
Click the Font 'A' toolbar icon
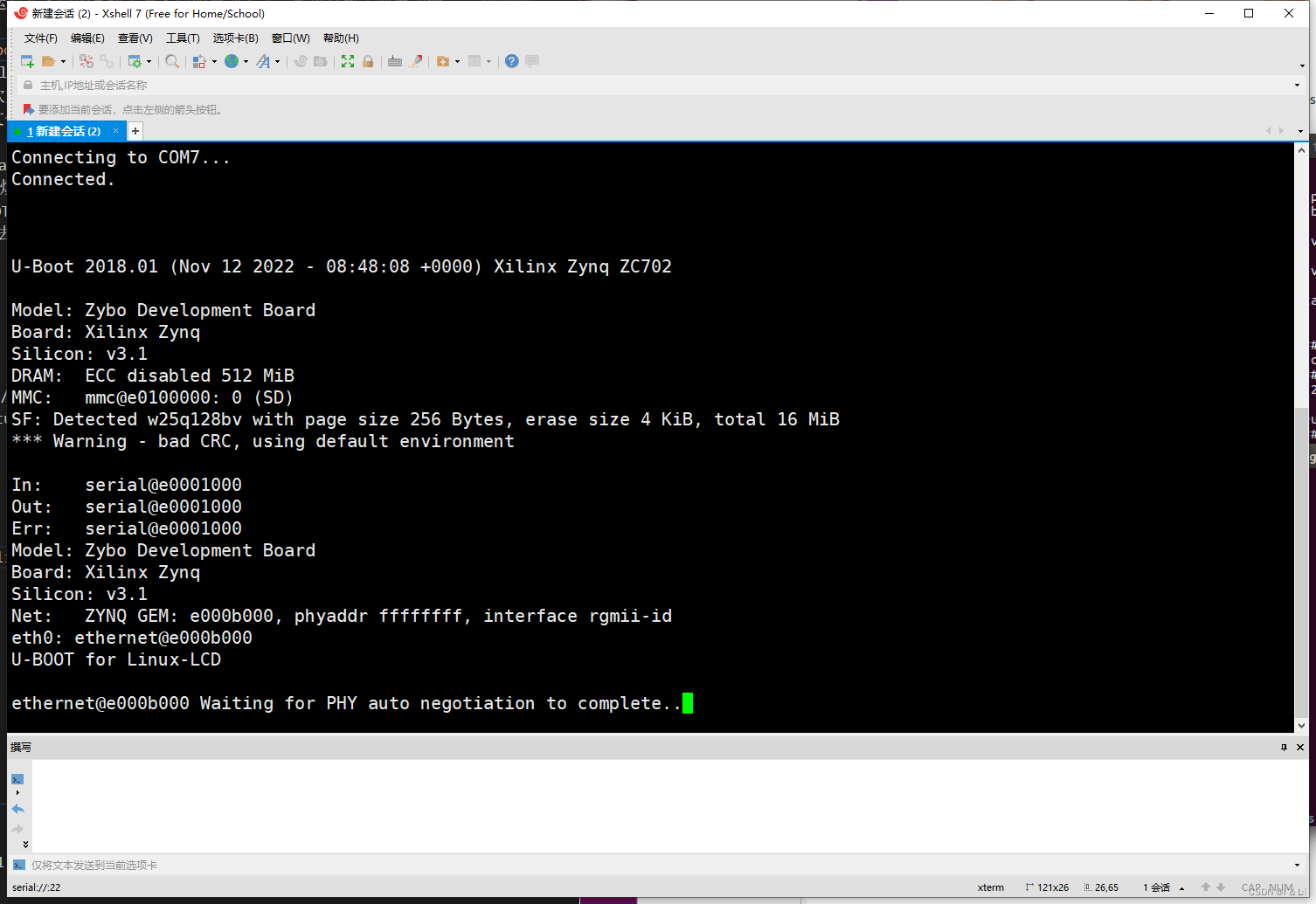263,61
